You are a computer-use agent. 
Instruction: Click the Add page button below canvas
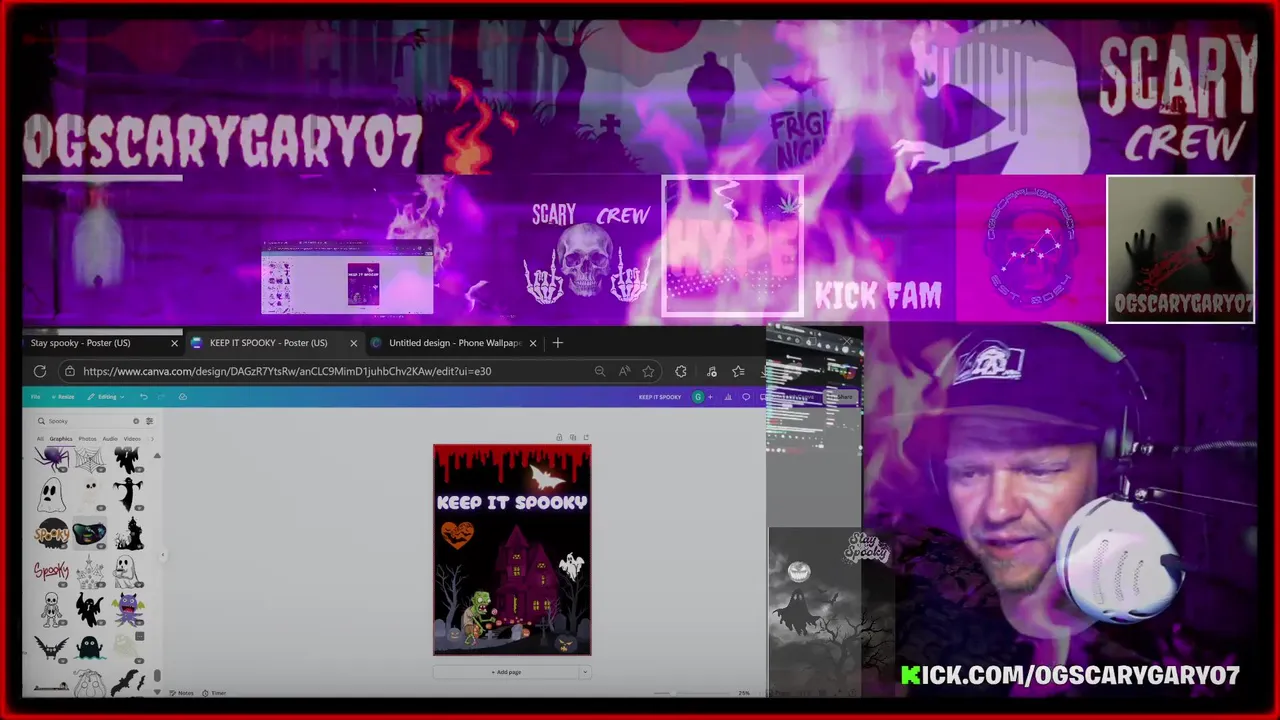pos(506,672)
